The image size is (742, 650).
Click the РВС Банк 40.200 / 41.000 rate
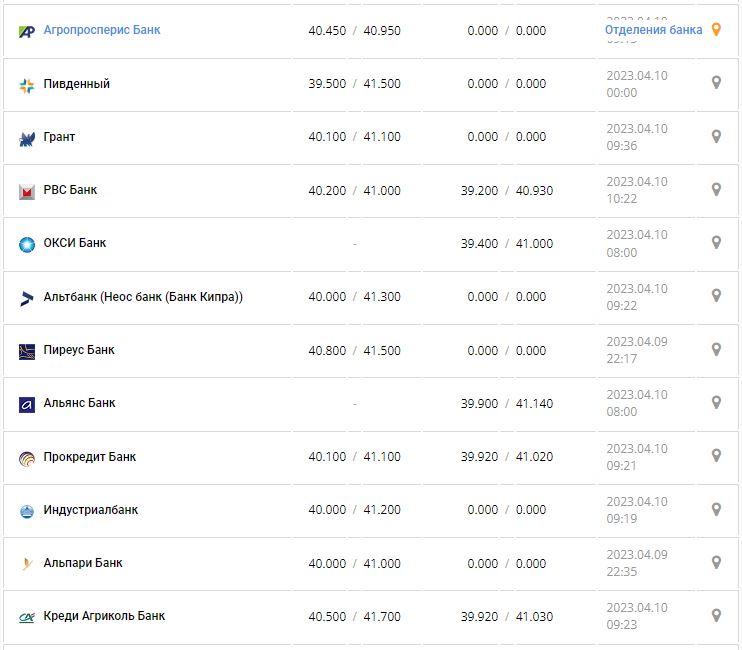(x=354, y=190)
